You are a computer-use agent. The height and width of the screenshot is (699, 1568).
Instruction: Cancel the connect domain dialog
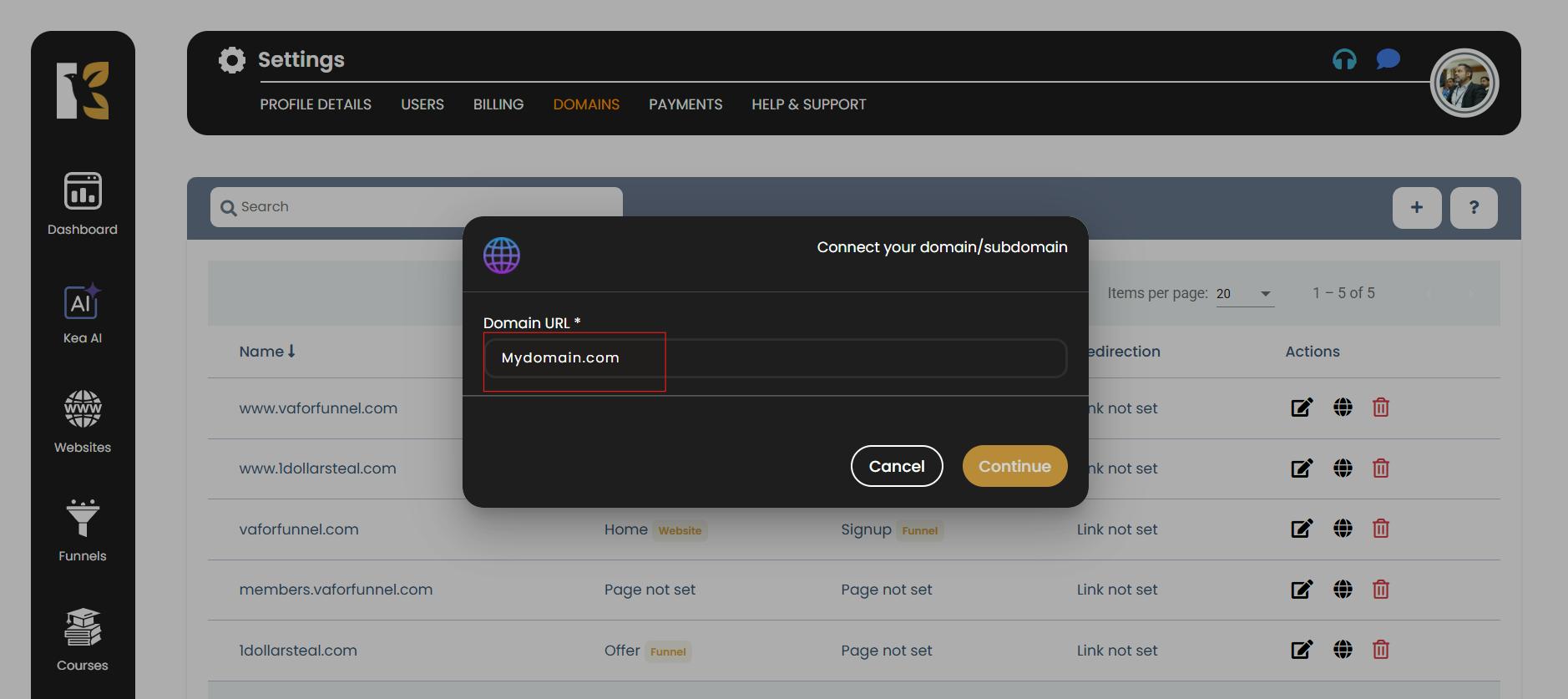point(897,466)
